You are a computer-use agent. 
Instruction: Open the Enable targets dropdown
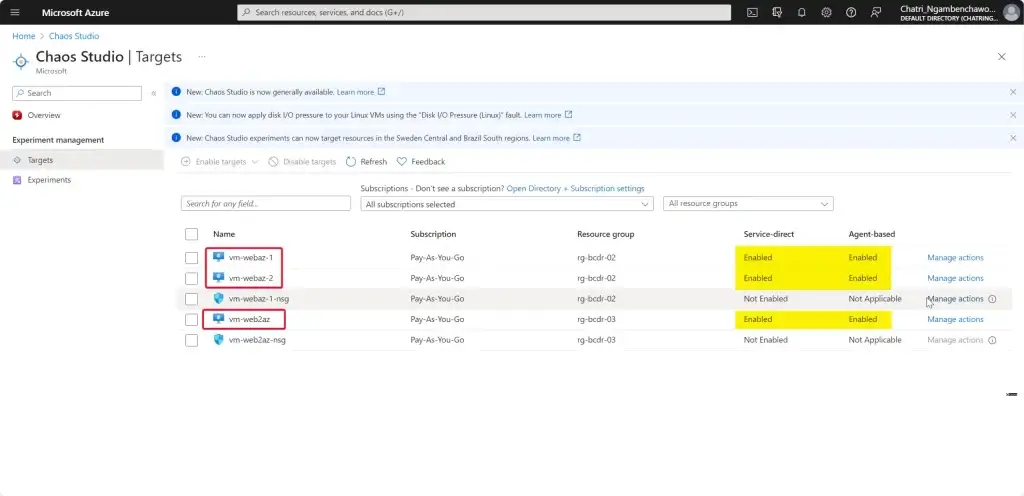tap(219, 162)
